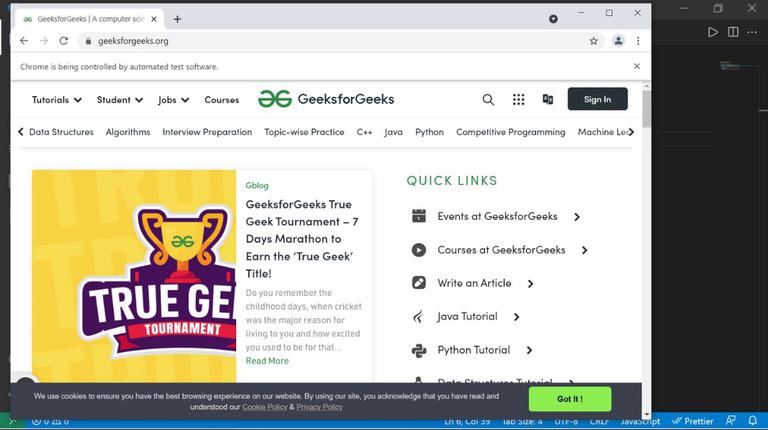Select the Algorithms topic tab

click(128, 132)
